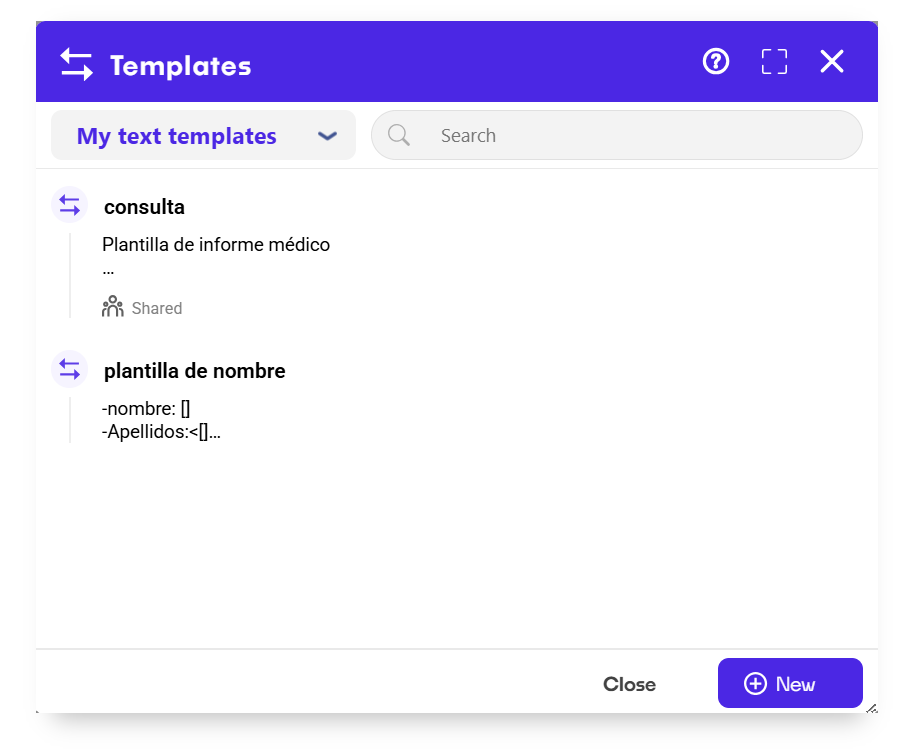Click the Close button

coord(629,684)
